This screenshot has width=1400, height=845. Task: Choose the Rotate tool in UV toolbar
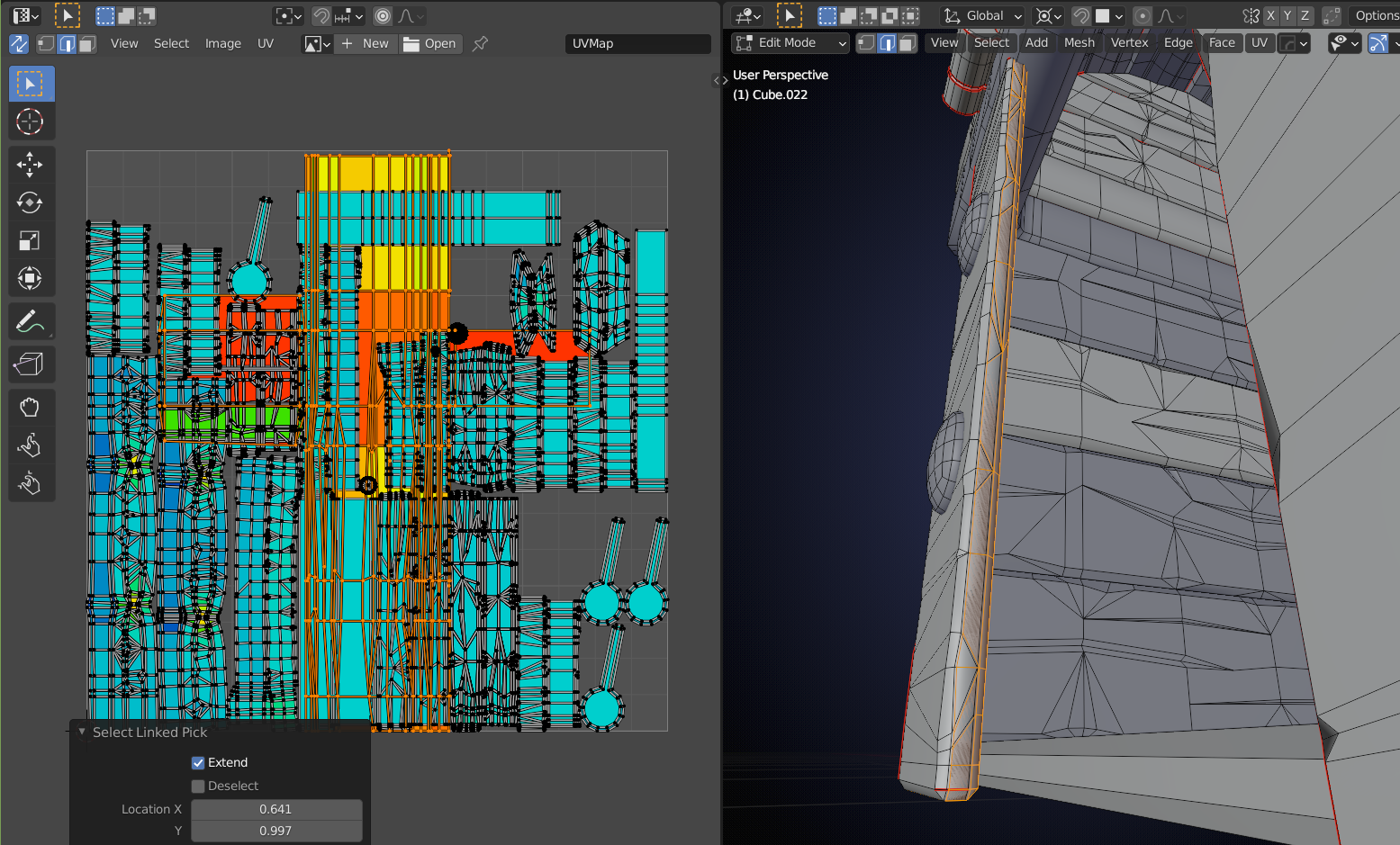tap(30, 202)
